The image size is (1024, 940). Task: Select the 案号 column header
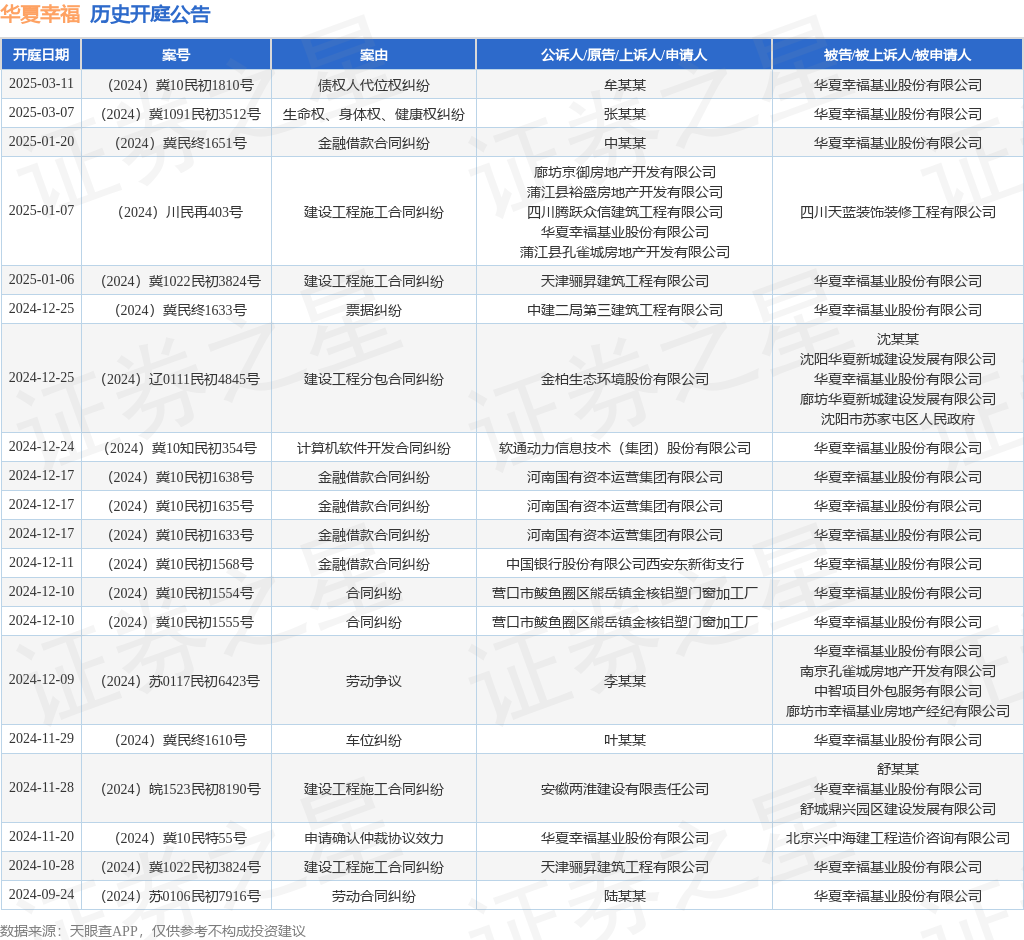tap(176, 55)
